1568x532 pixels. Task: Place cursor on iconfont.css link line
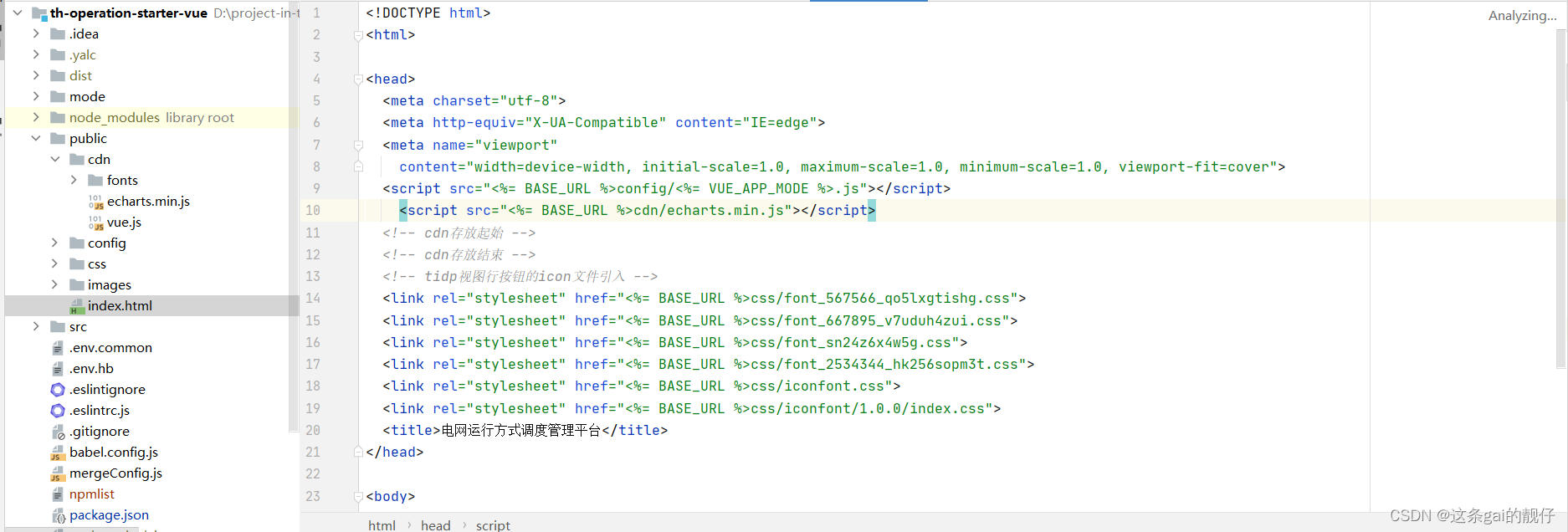pyautogui.click(x=641, y=386)
